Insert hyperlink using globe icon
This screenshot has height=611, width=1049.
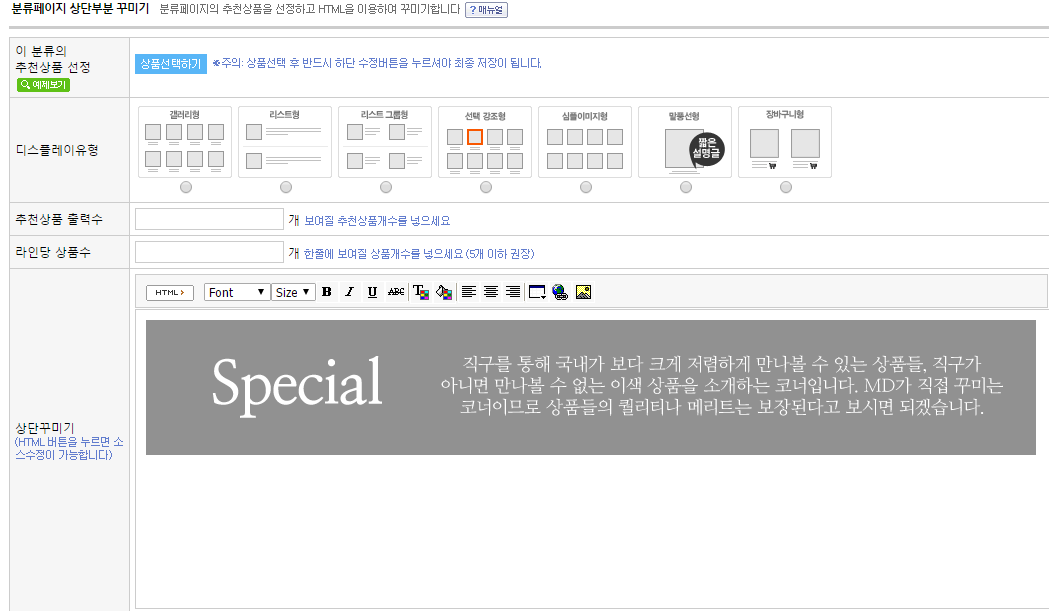[560, 292]
